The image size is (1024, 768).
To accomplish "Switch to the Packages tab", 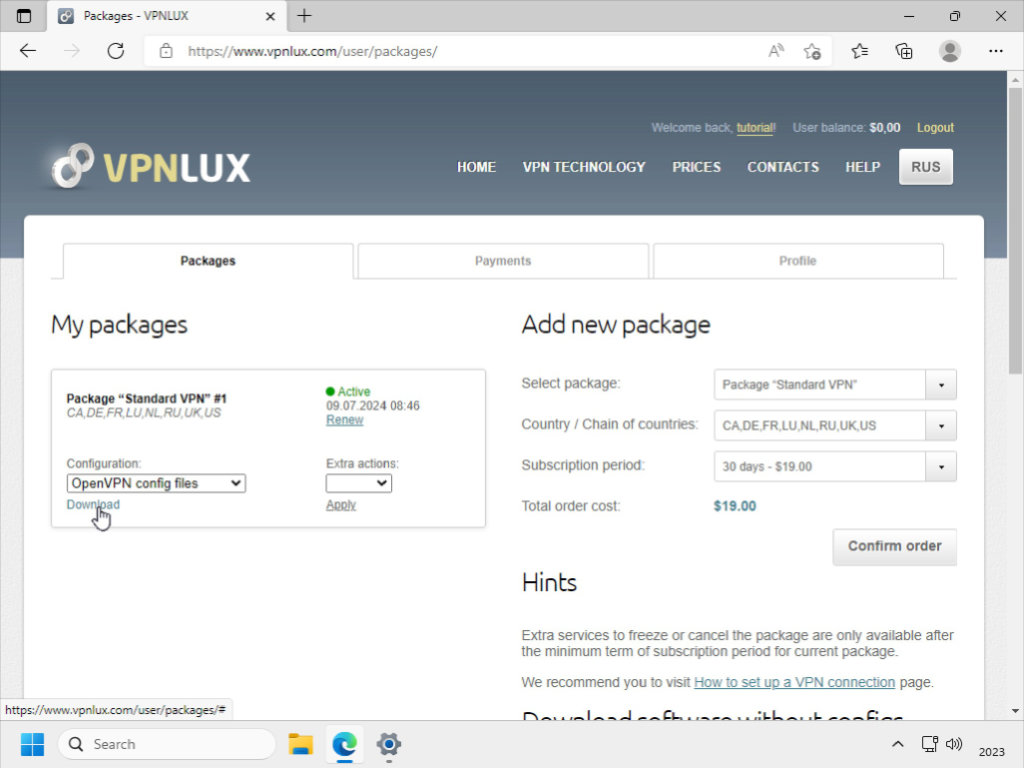I will pyautogui.click(x=208, y=261).
